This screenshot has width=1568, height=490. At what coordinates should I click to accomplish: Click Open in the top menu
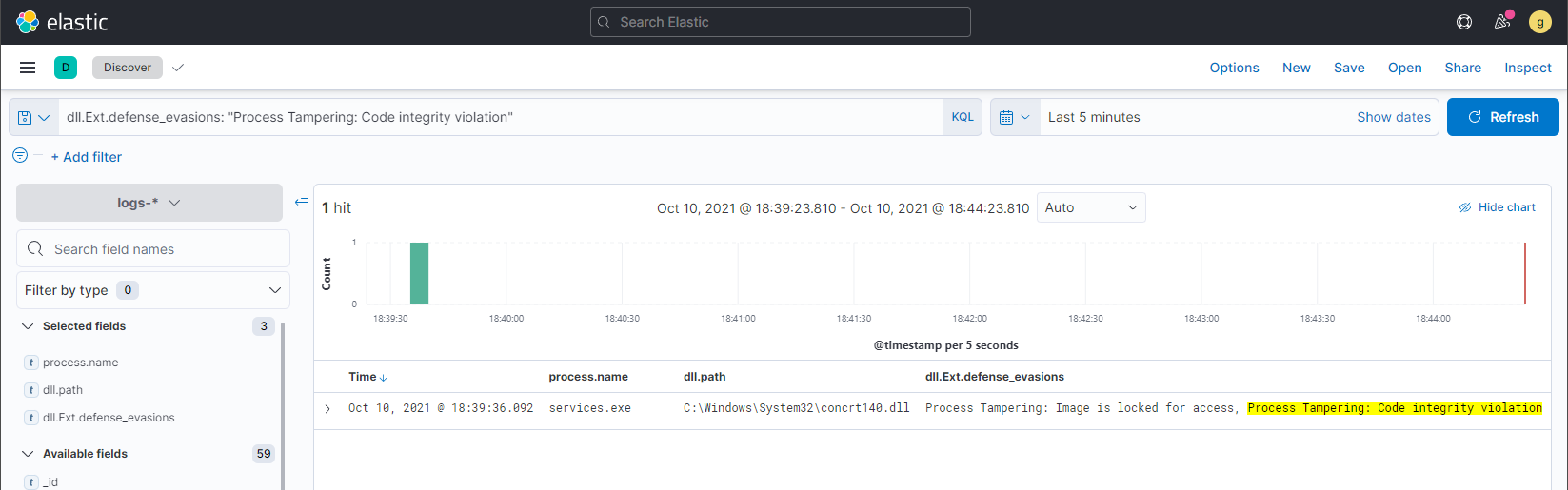click(1405, 68)
